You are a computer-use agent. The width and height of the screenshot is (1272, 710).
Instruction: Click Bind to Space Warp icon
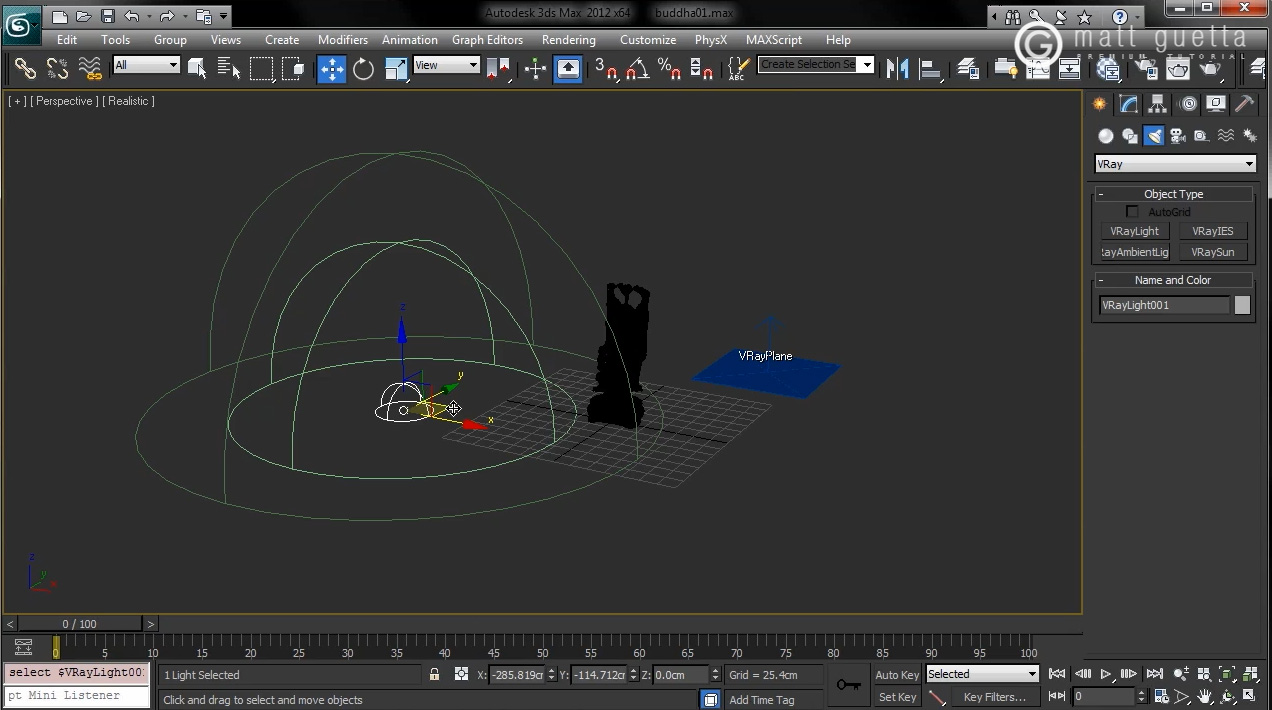click(x=90, y=68)
